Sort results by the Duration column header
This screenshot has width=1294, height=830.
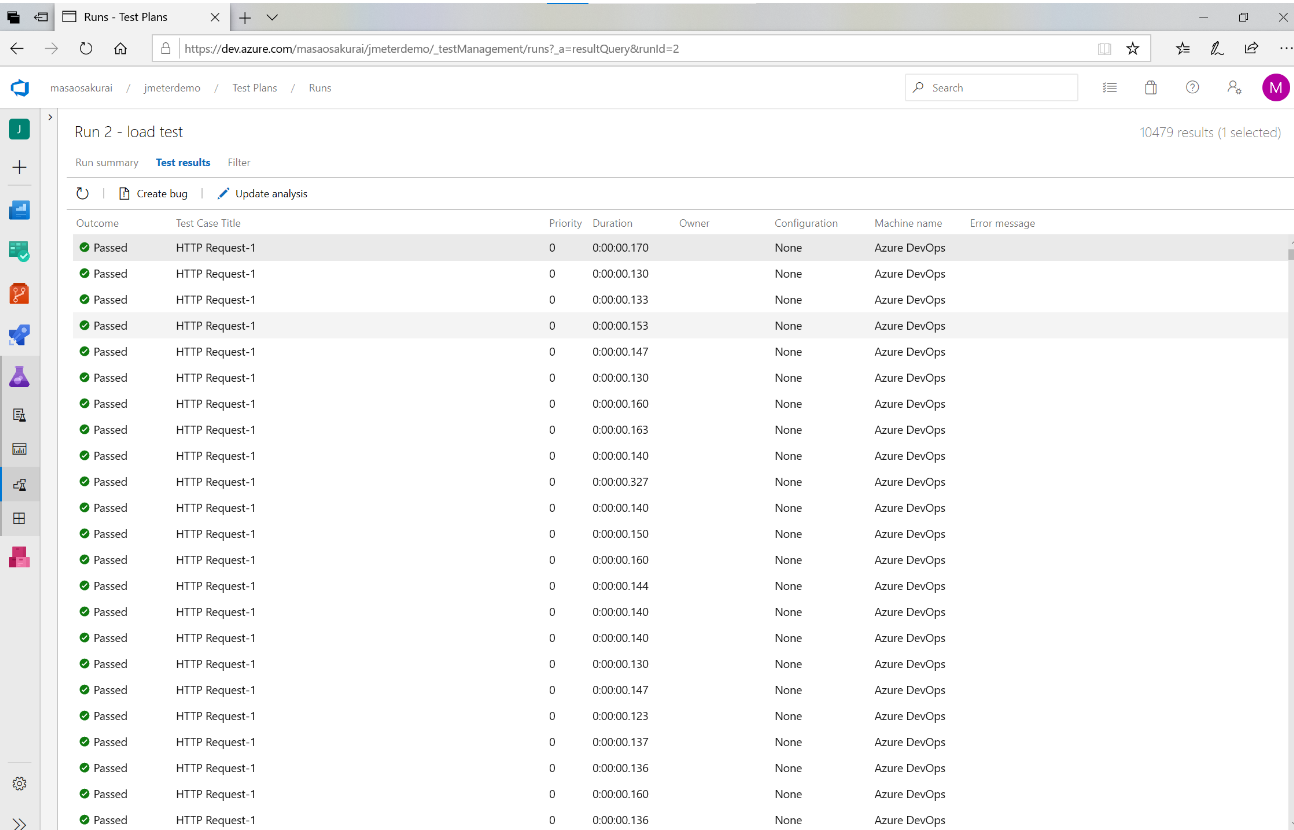pos(612,223)
